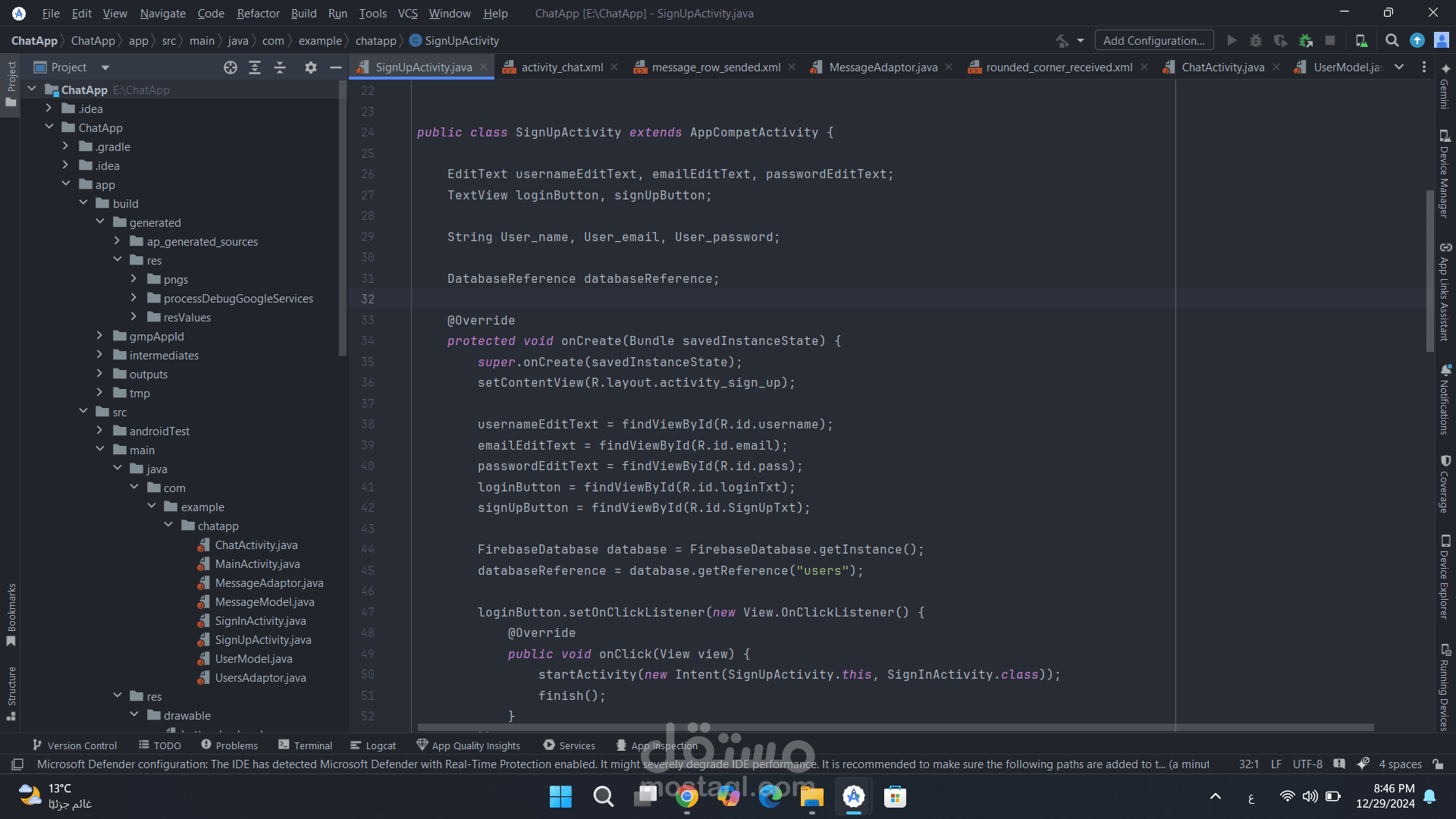Toggle read-only lock icon in status bar
Image resolution: width=1456 pixels, height=819 pixels.
click(1438, 764)
